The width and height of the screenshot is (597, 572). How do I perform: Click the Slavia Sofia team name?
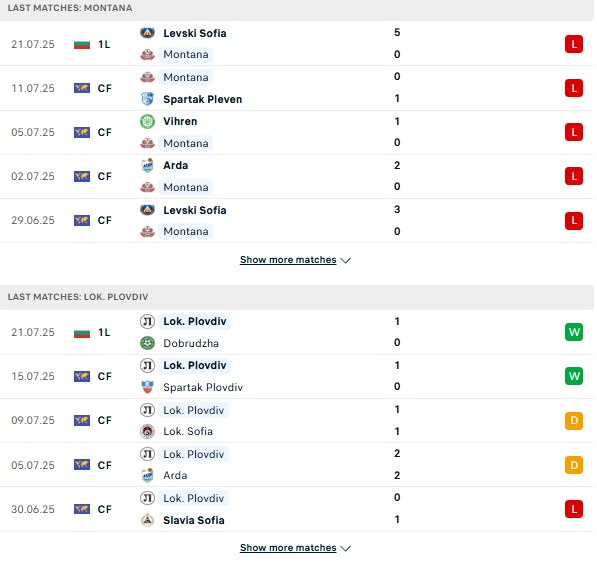click(194, 520)
